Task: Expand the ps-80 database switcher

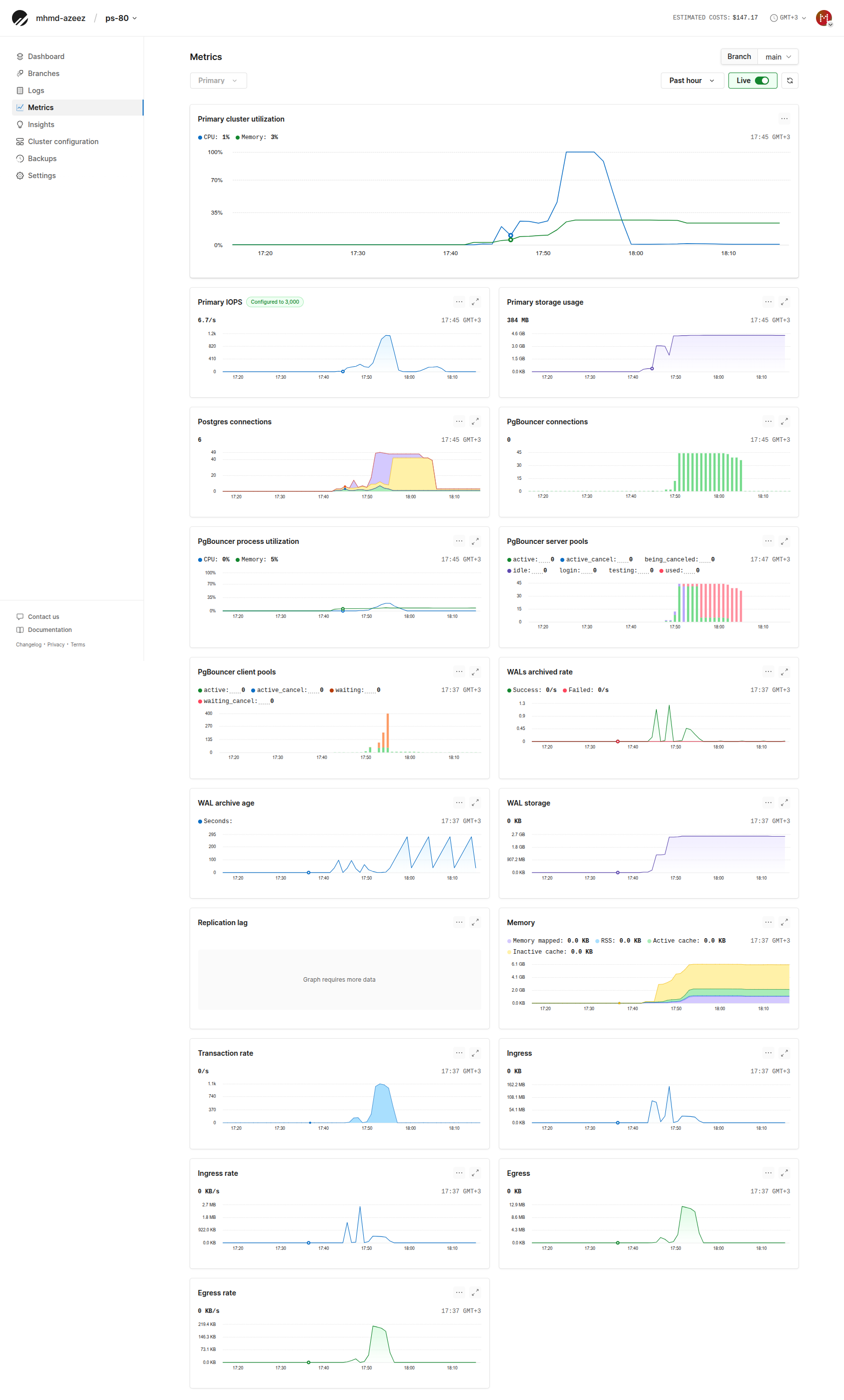Action: pos(121,18)
